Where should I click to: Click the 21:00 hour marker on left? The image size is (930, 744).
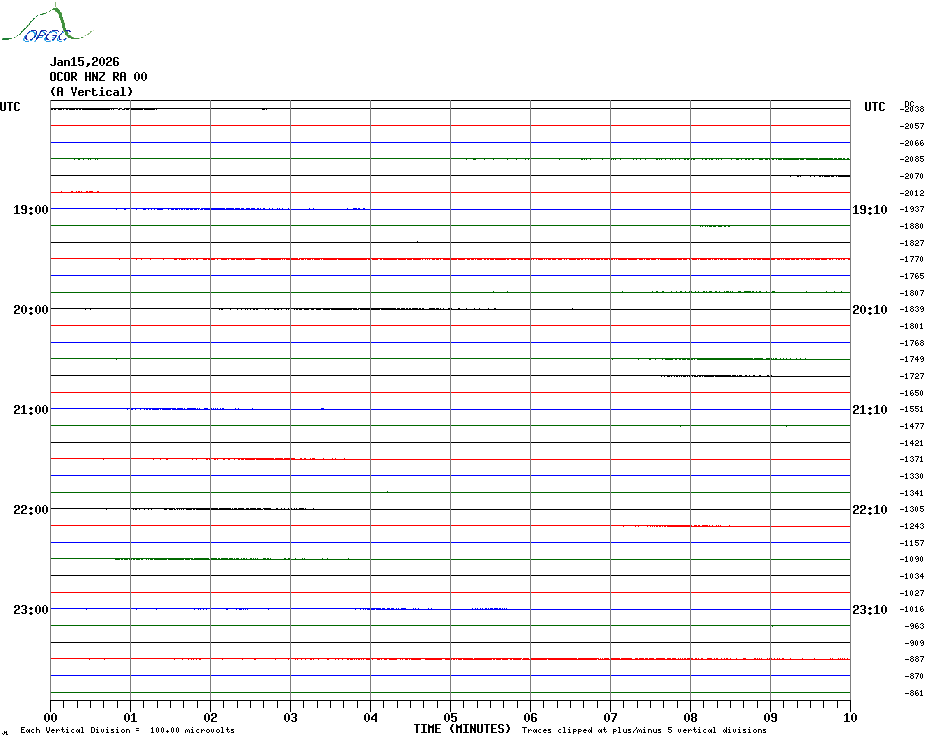(30, 410)
